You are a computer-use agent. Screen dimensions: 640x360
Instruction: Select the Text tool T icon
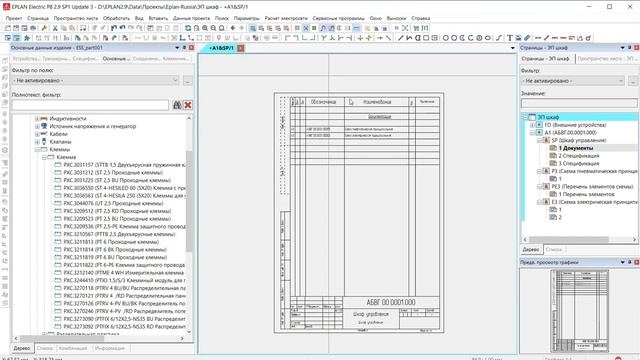coord(510,38)
